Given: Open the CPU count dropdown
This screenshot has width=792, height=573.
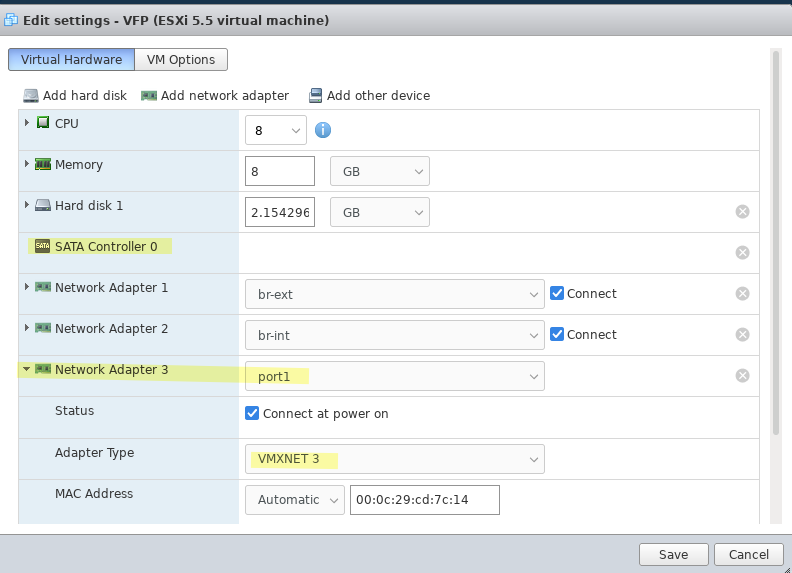Looking at the screenshot, I should (276, 130).
